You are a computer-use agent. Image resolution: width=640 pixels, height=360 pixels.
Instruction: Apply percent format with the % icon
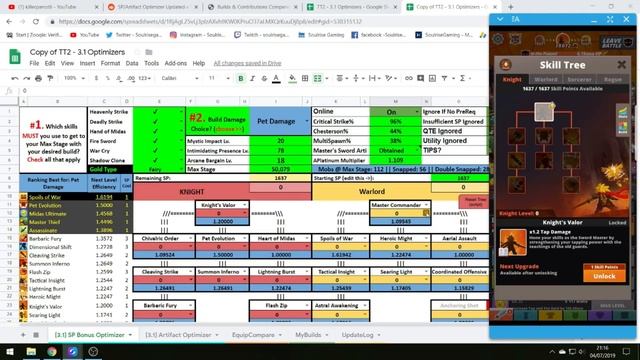[107, 78]
